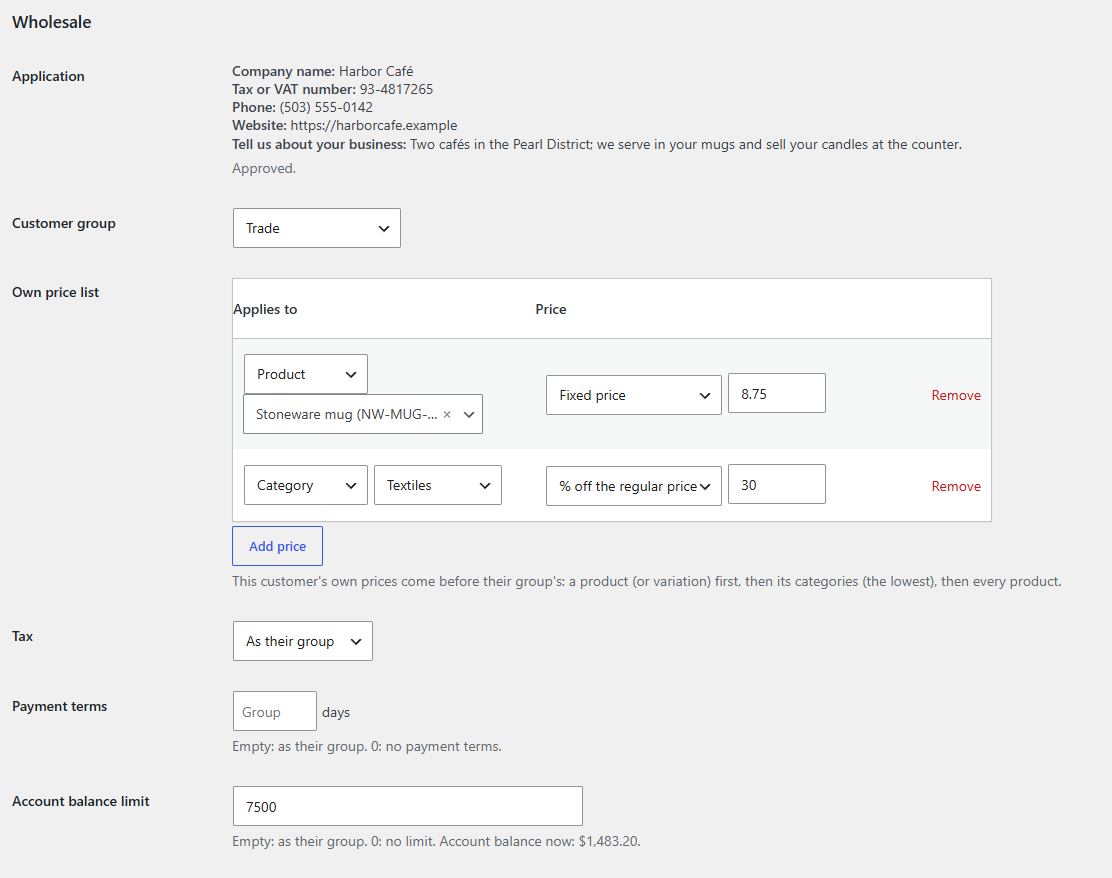Clear the Stoneware mug selection with x
1112x878 pixels.
447,414
